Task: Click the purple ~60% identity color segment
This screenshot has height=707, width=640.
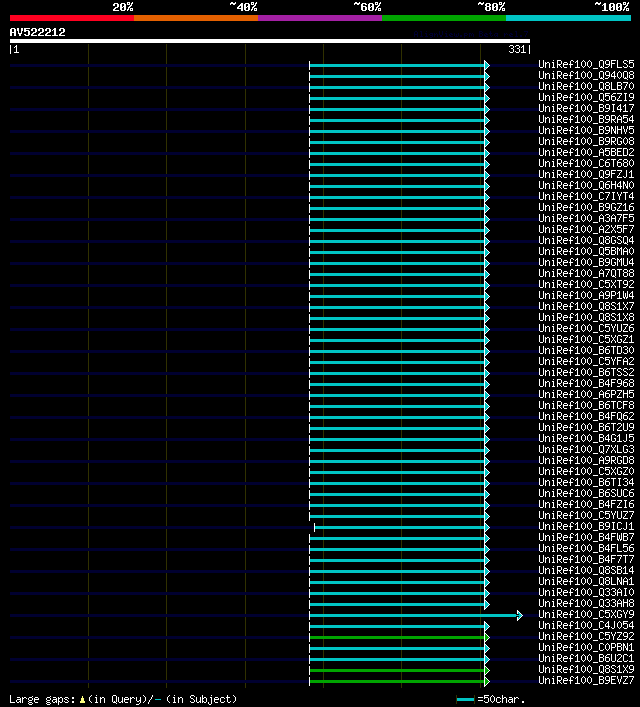Action: [320, 18]
